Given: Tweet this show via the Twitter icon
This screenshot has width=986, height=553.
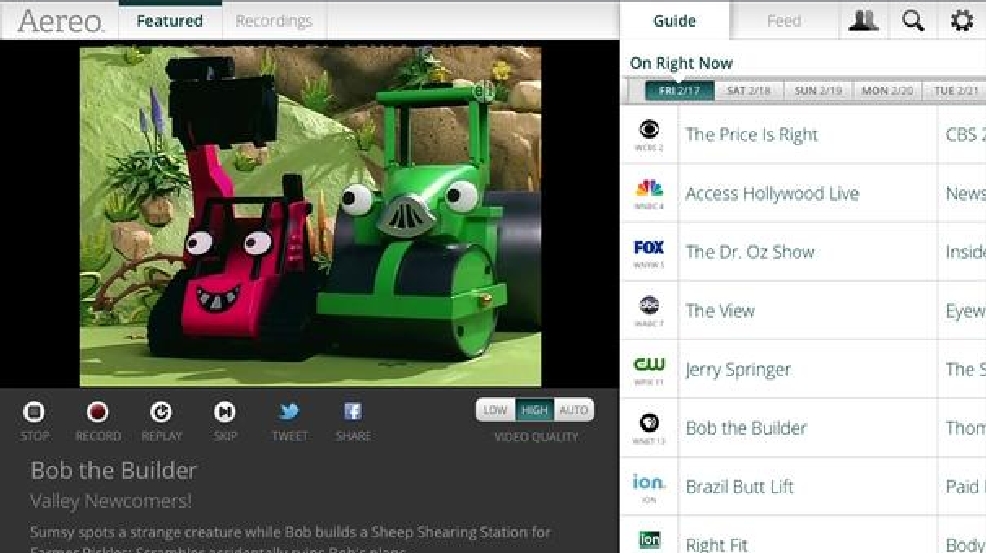Looking at the screenshot, I should pyautogui.click(x=289, y=412).
